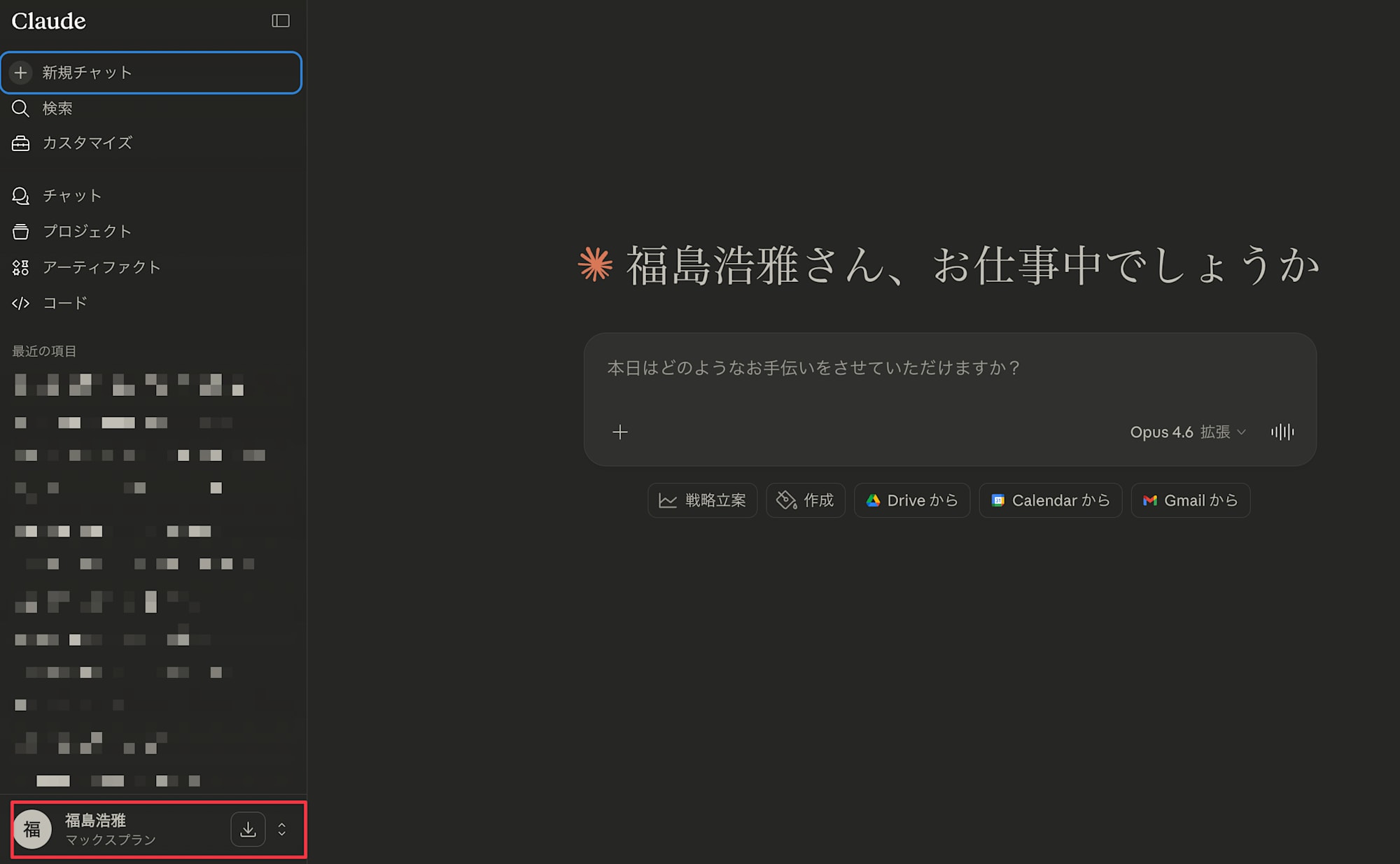Click the Gmail から button
The width and height of the screenshot is (1400, 864).
1190,500
